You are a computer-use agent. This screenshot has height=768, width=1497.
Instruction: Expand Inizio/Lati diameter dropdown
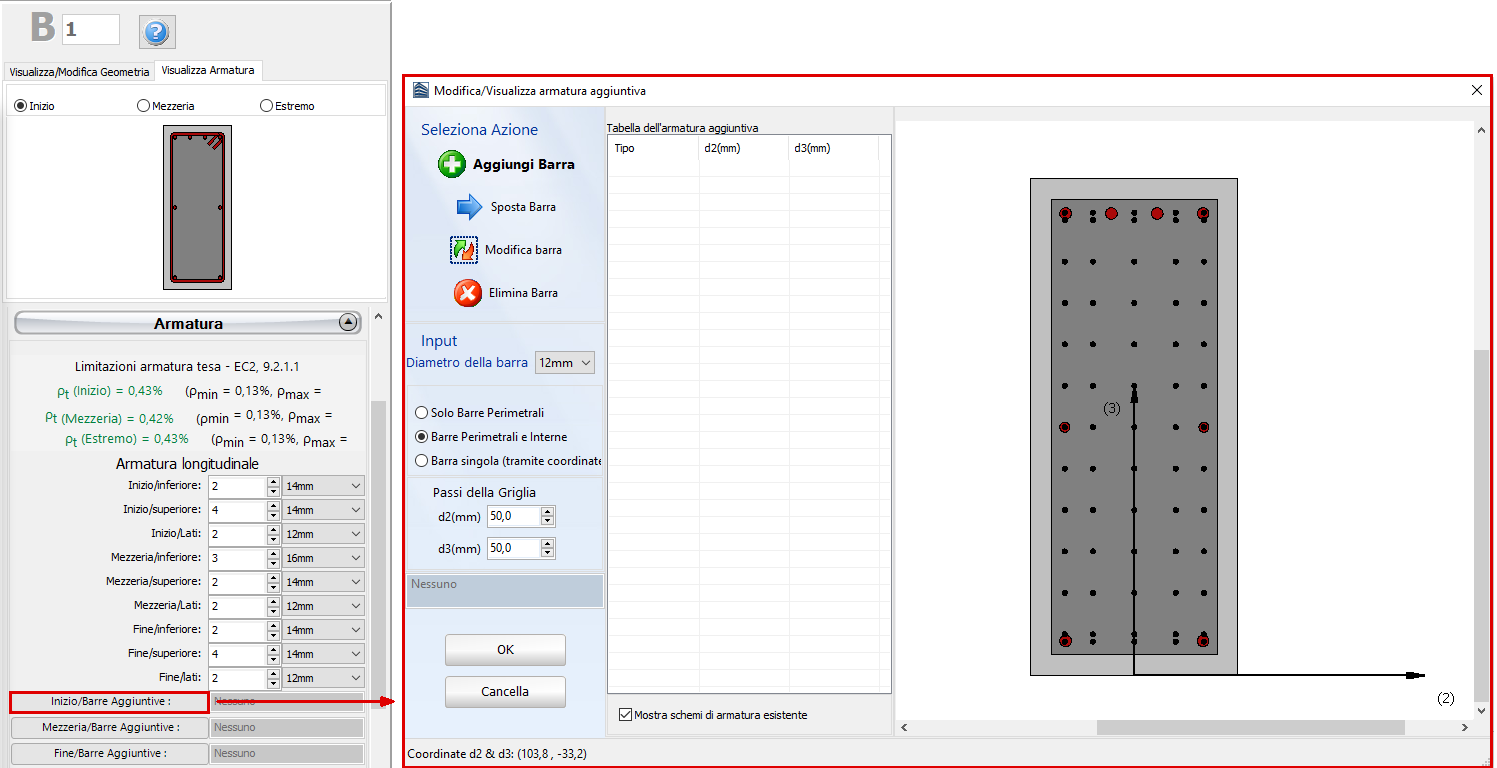click(323, 534)
